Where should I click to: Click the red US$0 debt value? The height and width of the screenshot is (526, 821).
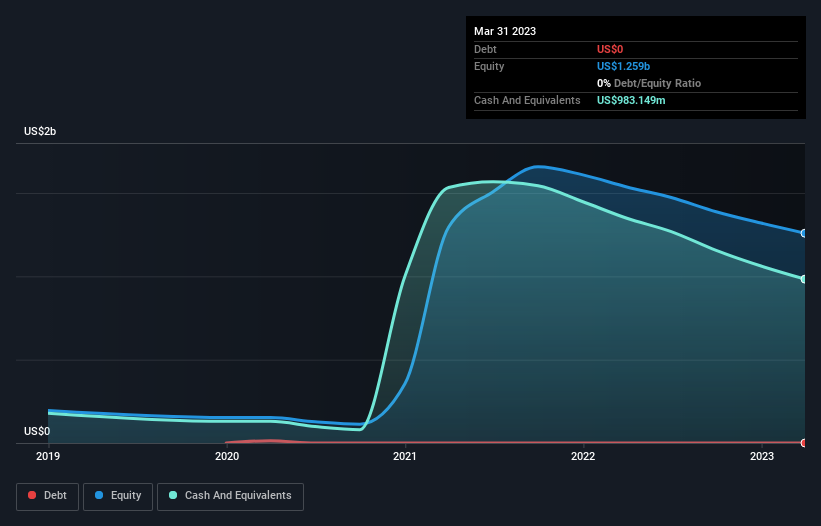[x=610, y=49]
